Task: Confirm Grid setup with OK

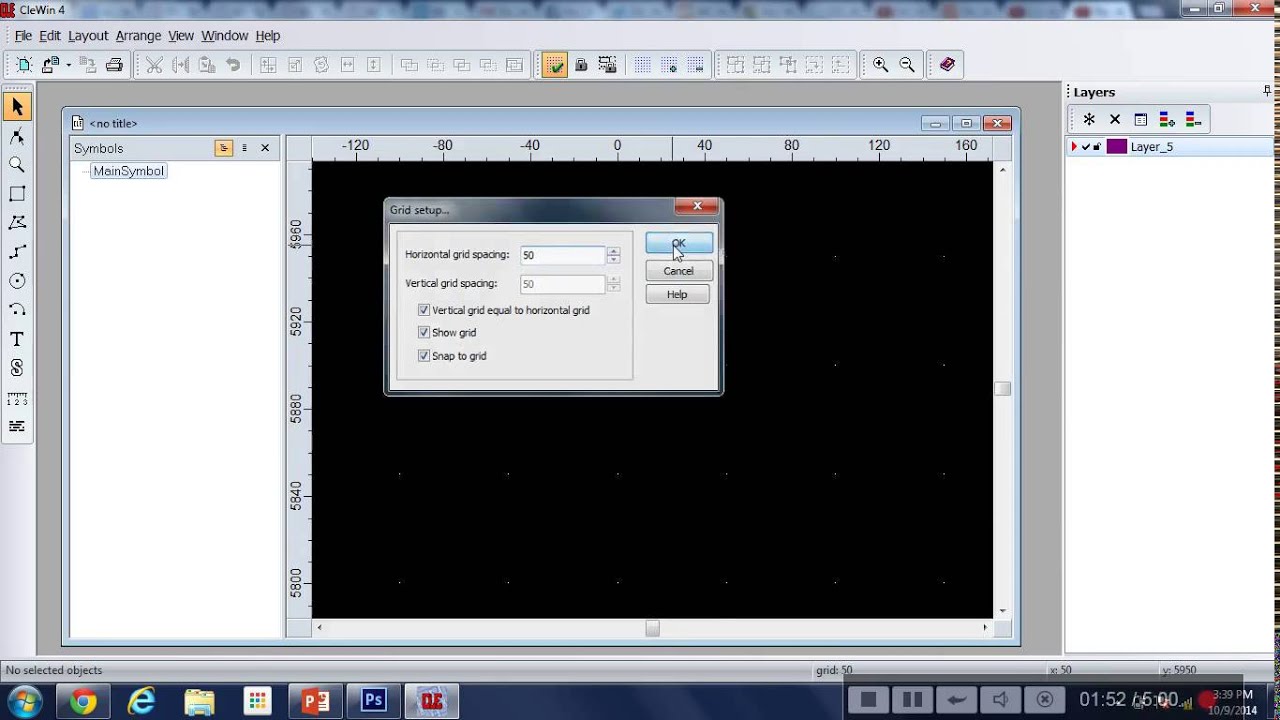Action: (679, 243)
